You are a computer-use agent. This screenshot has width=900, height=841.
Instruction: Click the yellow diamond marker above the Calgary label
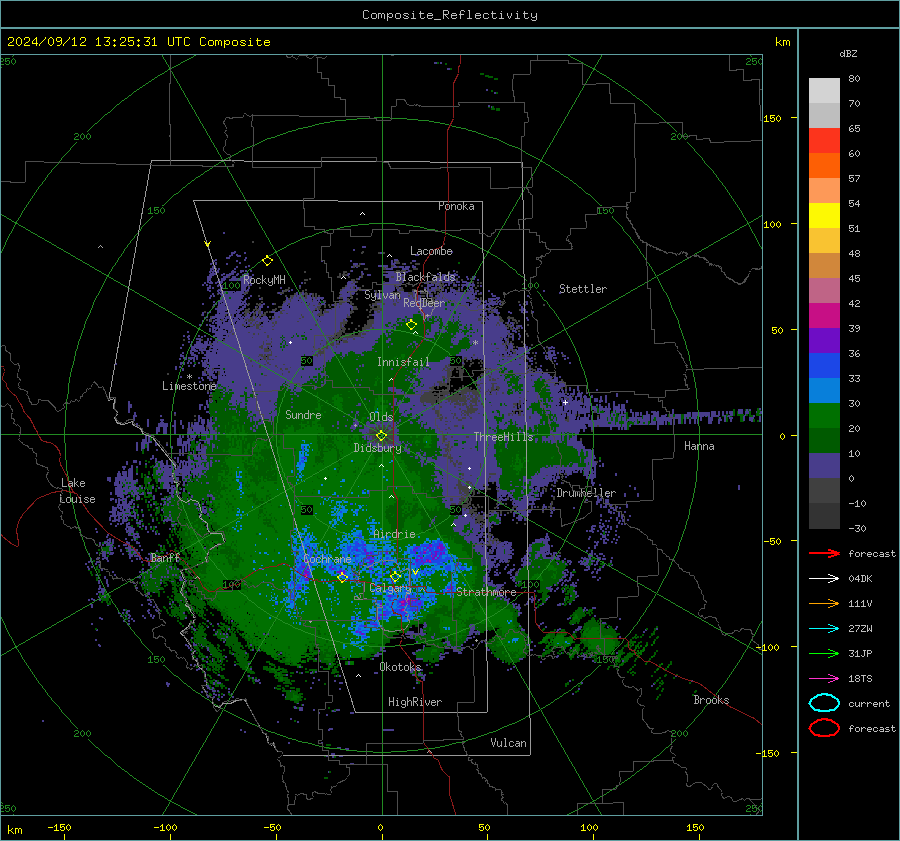click(x=395, y=576)
